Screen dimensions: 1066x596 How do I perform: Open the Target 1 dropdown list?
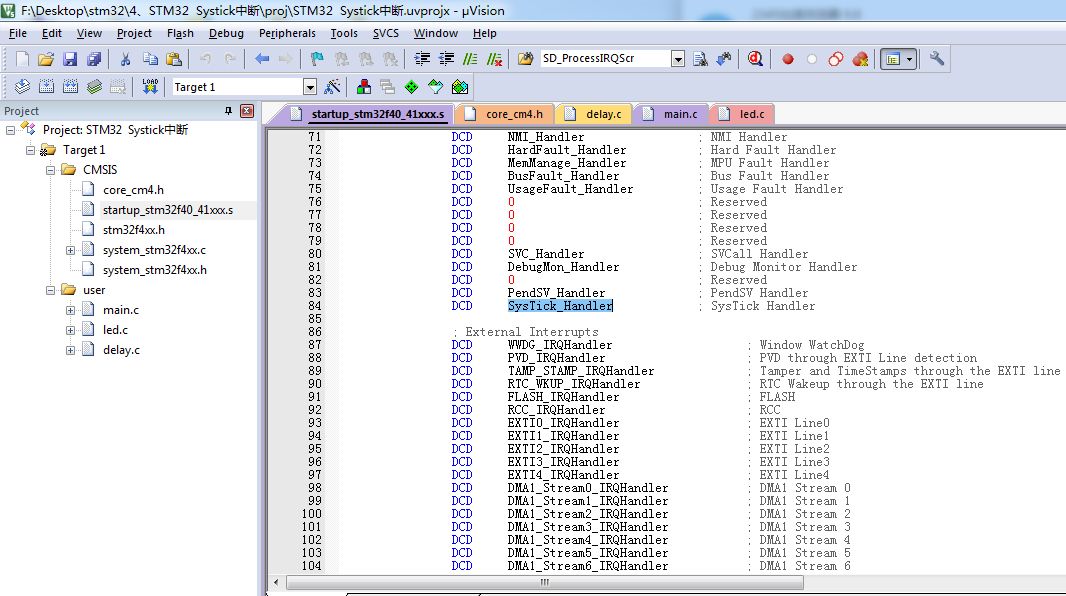click(x=309, y=87)
